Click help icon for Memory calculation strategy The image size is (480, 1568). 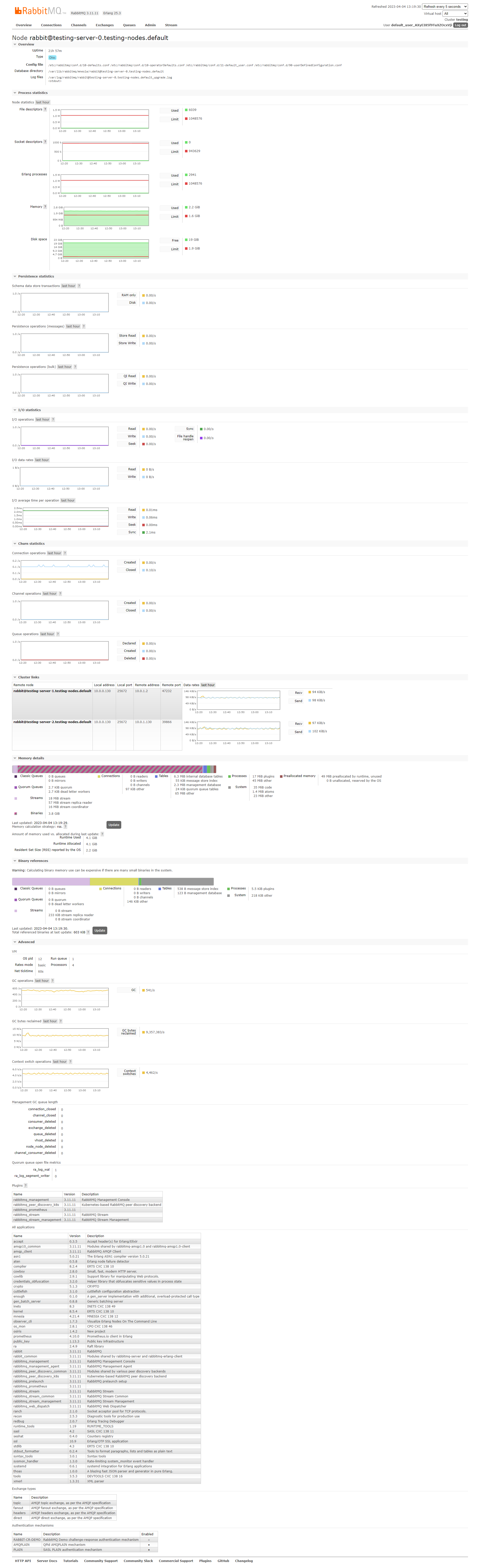(66, 827)
